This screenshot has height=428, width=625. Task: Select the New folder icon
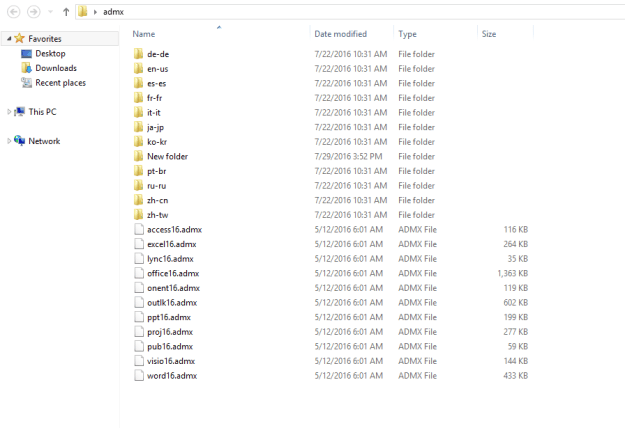[138, 156]
